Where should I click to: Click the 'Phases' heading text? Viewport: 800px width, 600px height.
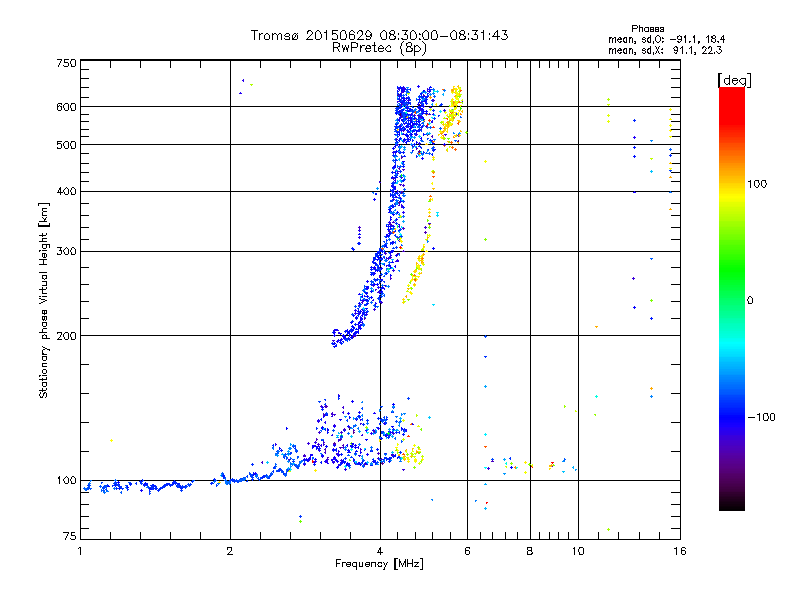(x=647, y=29)
